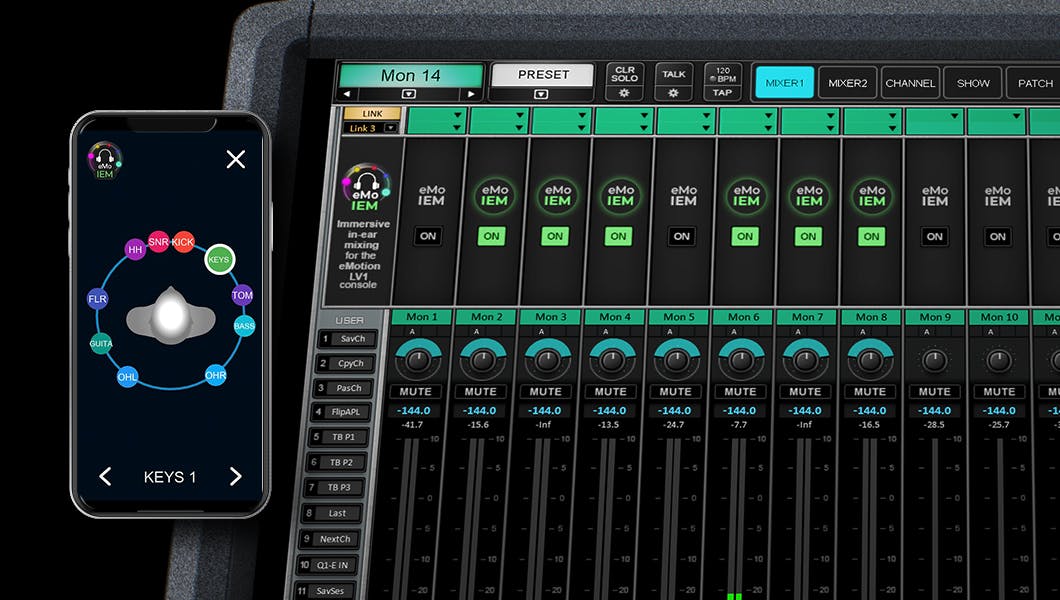
Task: Select the BASS source on the phone ring
Action: tap(244, 326)
